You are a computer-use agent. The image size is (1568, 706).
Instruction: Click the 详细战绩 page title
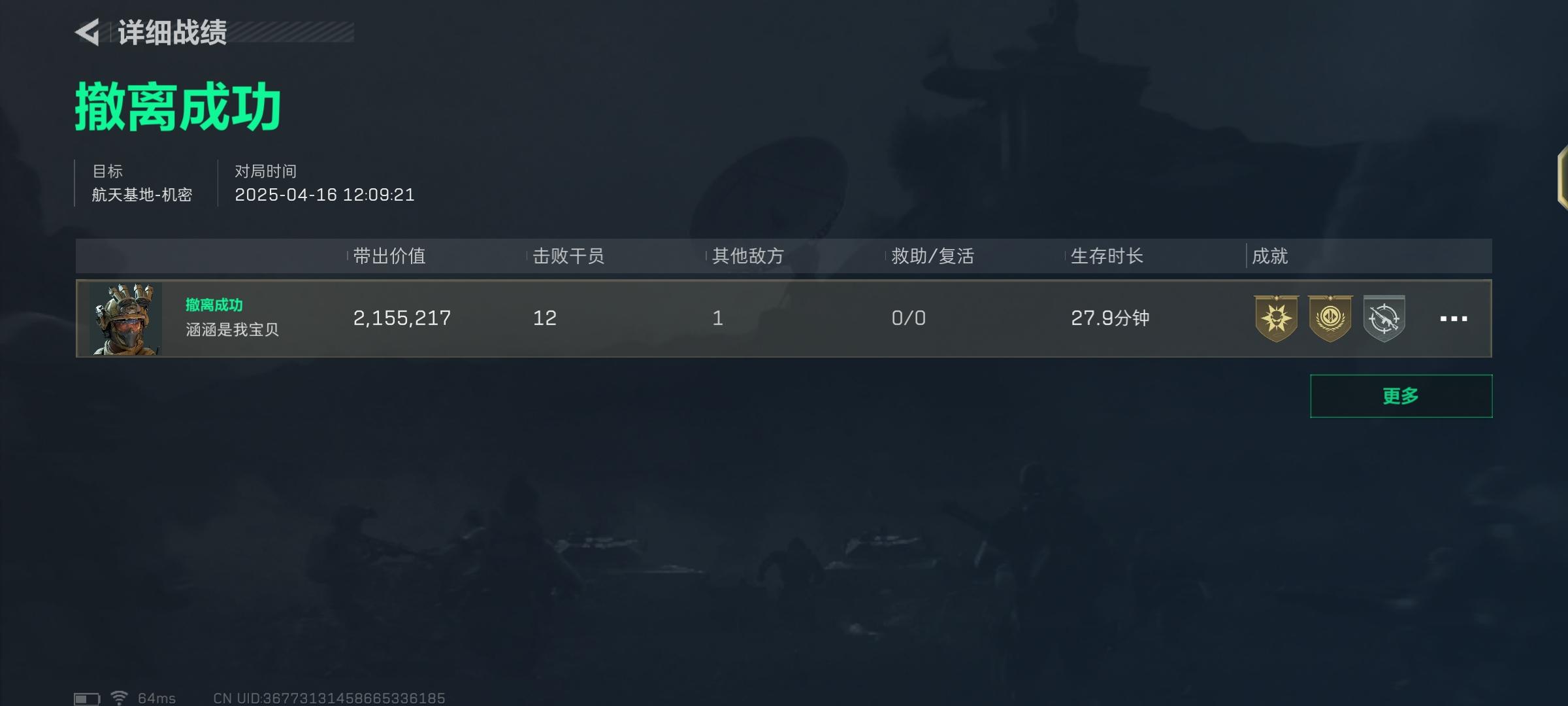click(172, 32)
